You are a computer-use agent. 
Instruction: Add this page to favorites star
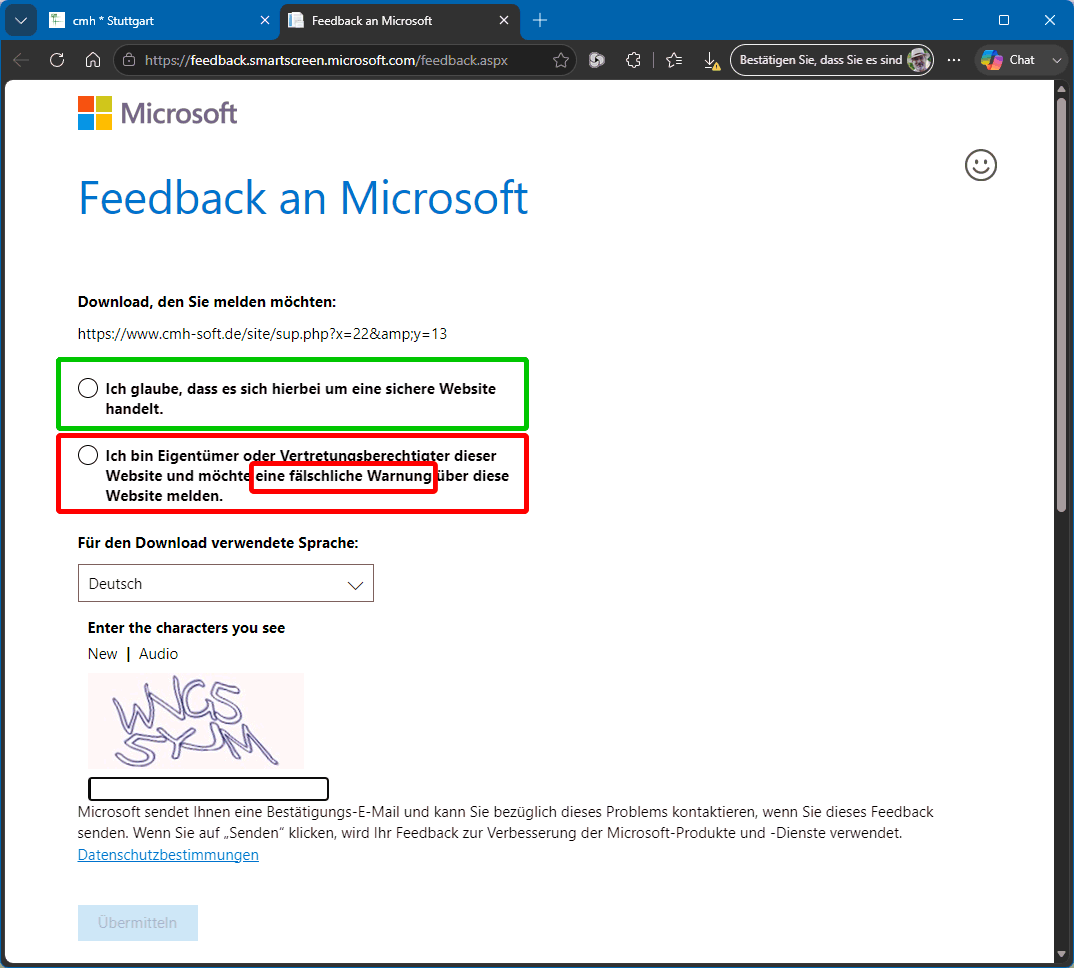coord(561,60)
